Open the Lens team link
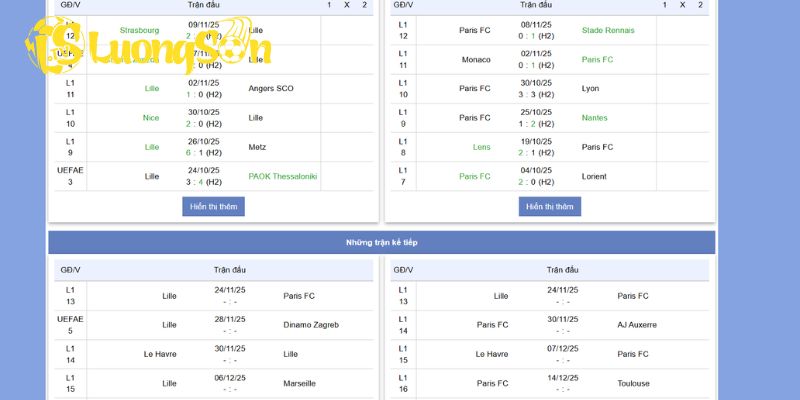This screenshot has width=800, height=400. pos(482,147)
